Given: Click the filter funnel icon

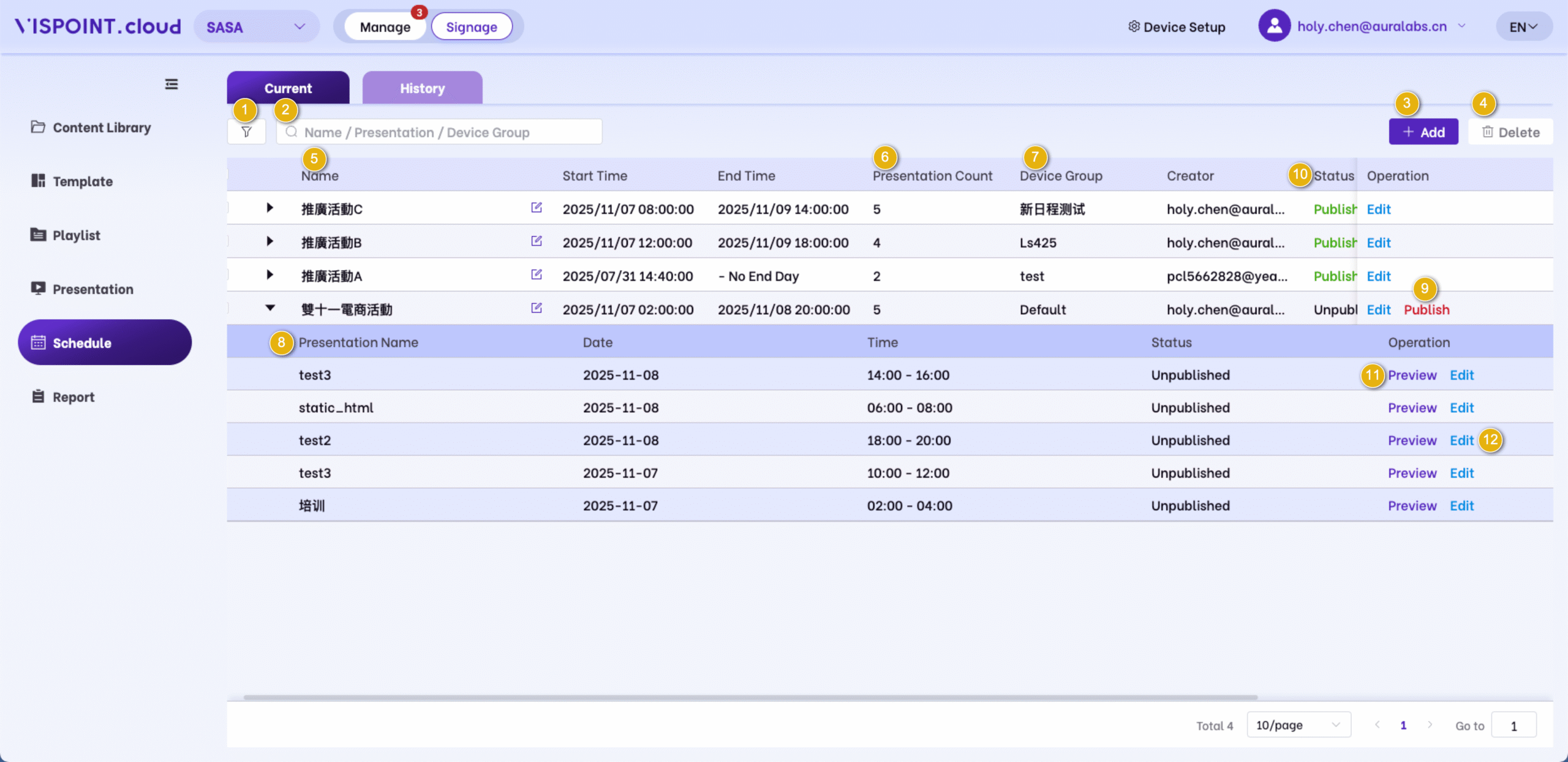Looking at the screenshot, I should tap(246, 132).
